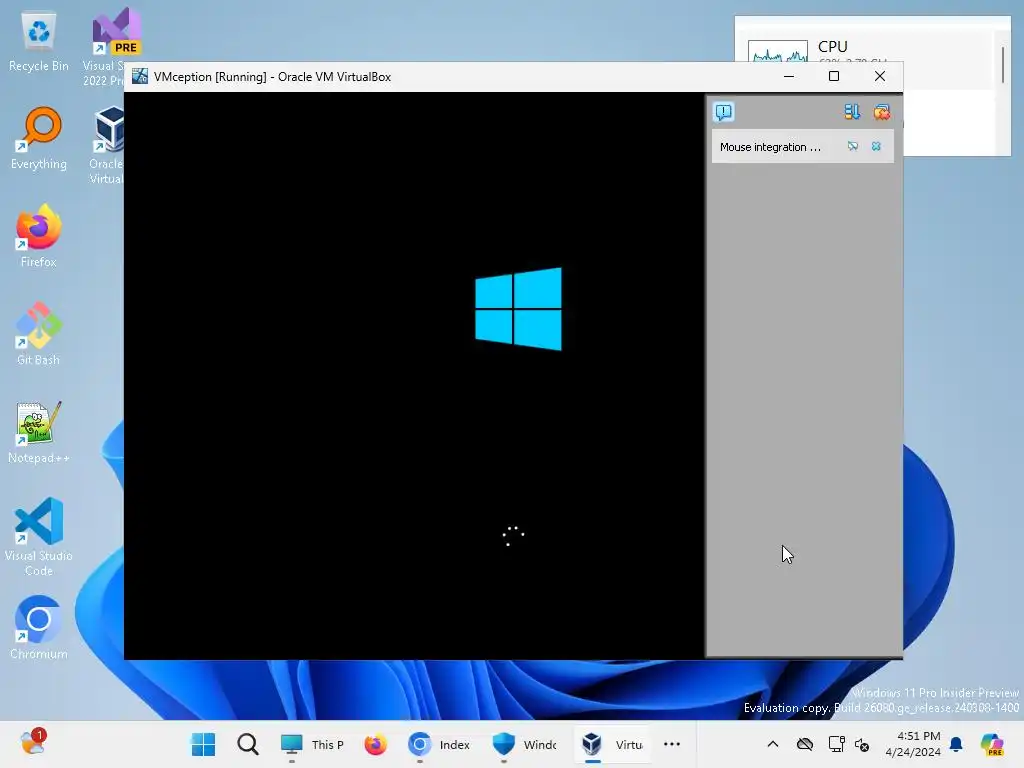Screen dimensions: 1024x768
Task: Close the VMception VirtualBox window
Action: (x=880, y=76)
